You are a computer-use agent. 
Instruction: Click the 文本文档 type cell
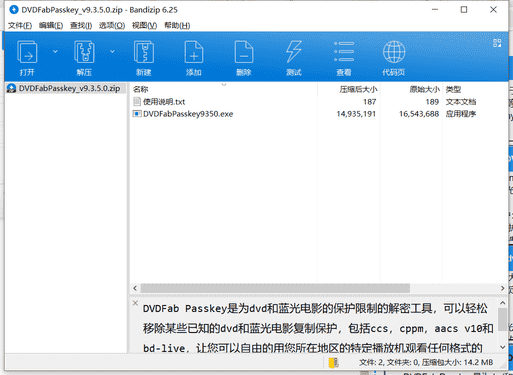[x=461, y=102]
